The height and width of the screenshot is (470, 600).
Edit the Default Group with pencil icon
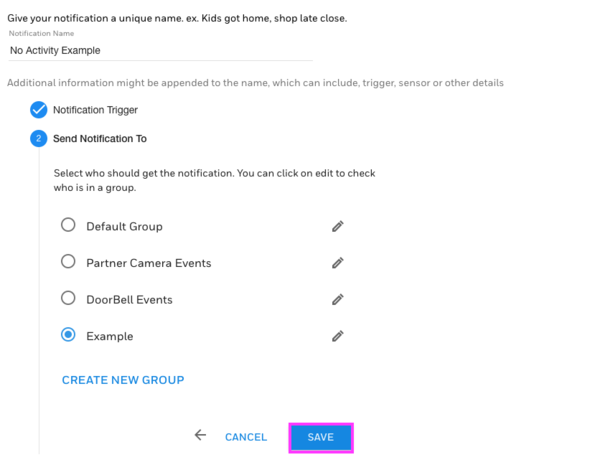(x=338, y=226)
